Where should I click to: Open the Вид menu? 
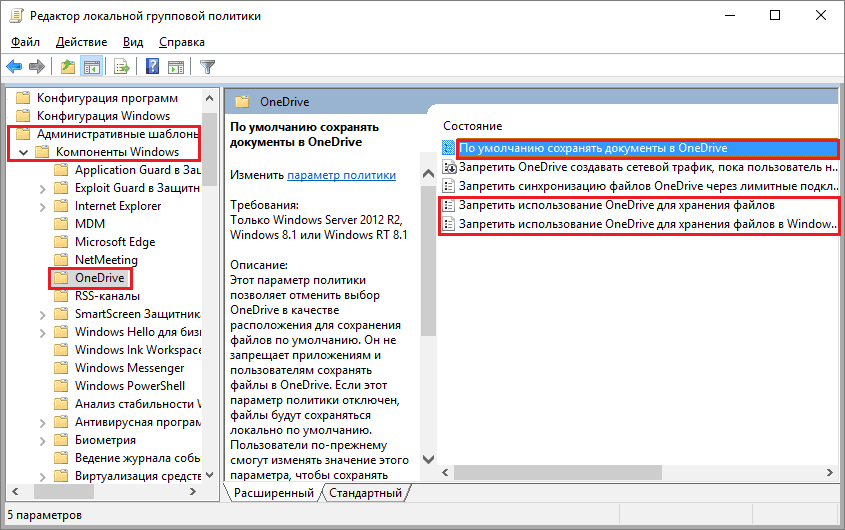pos(133,42)
